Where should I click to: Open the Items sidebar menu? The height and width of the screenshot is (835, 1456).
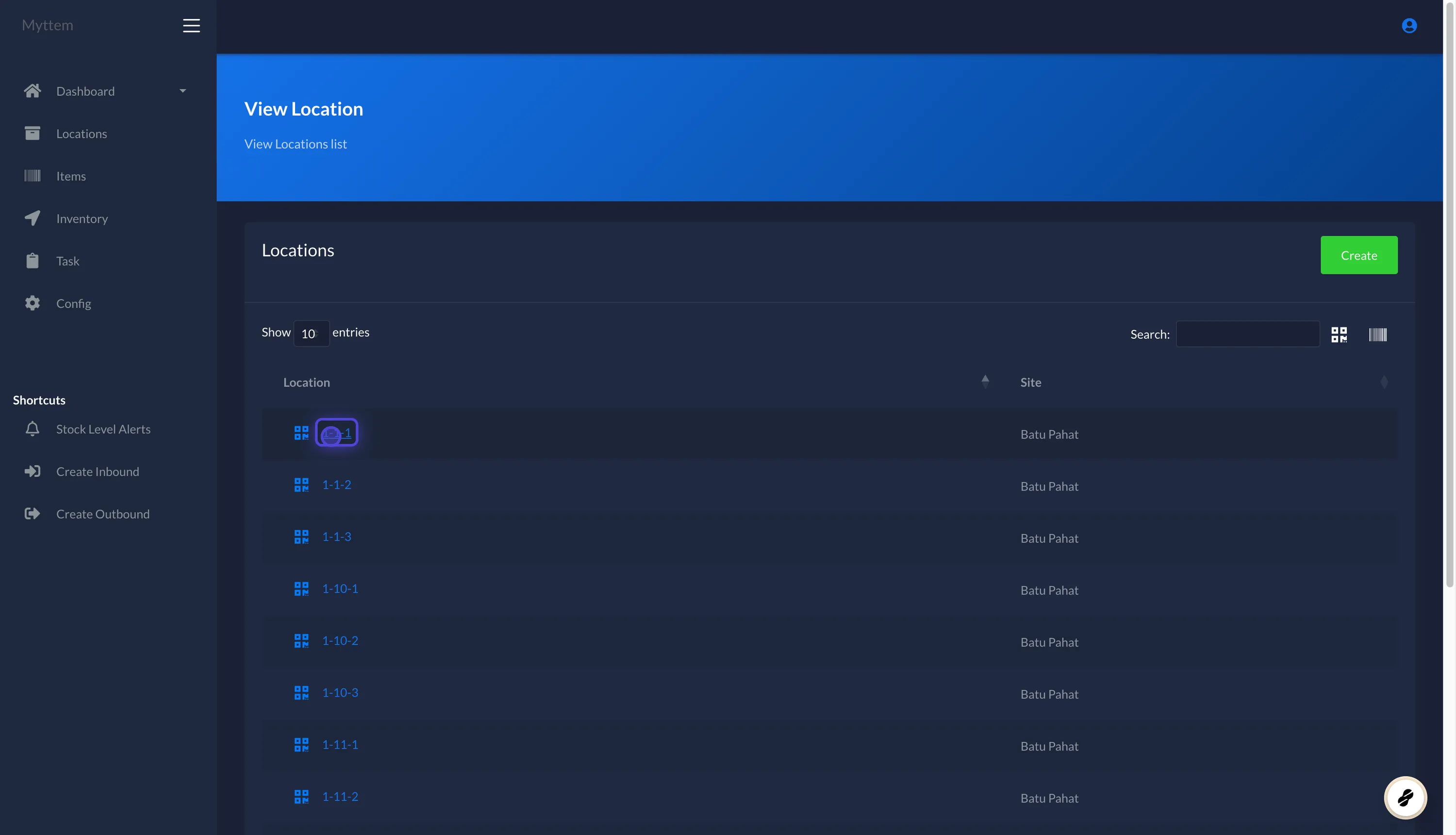coord(71,176)
